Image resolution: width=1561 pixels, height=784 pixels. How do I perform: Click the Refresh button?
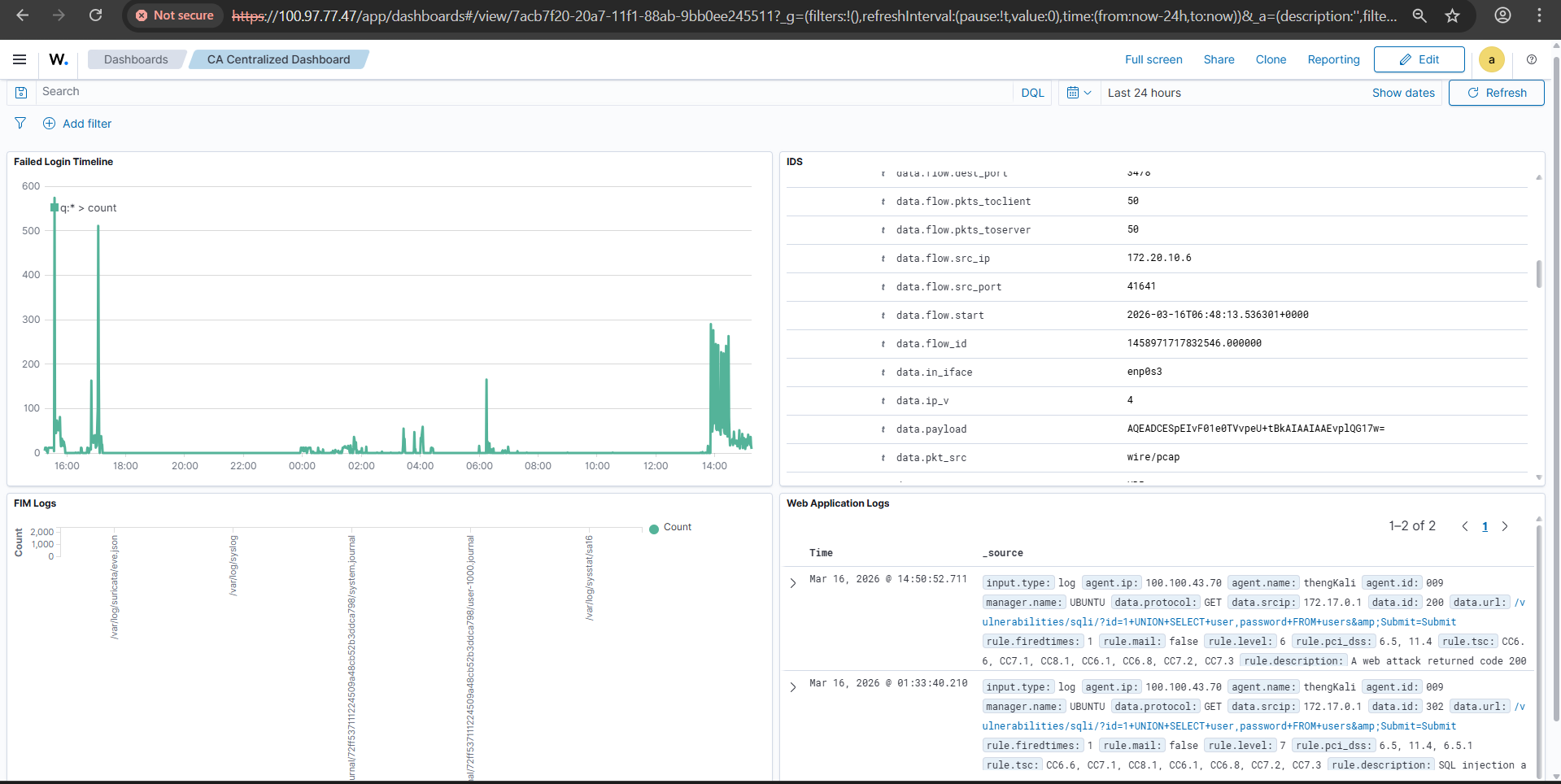1496,93
